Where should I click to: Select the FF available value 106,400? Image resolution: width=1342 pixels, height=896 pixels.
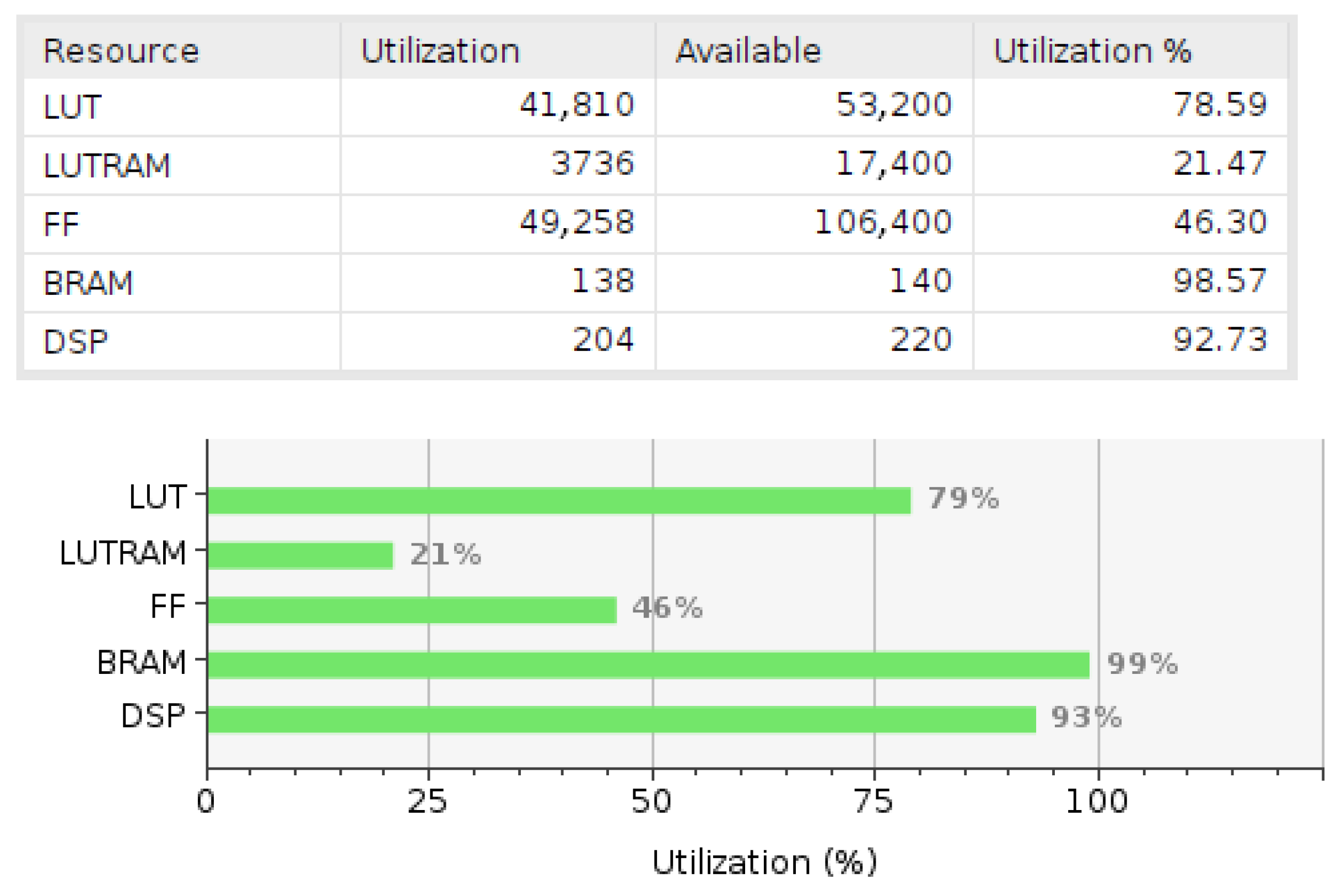882,222
